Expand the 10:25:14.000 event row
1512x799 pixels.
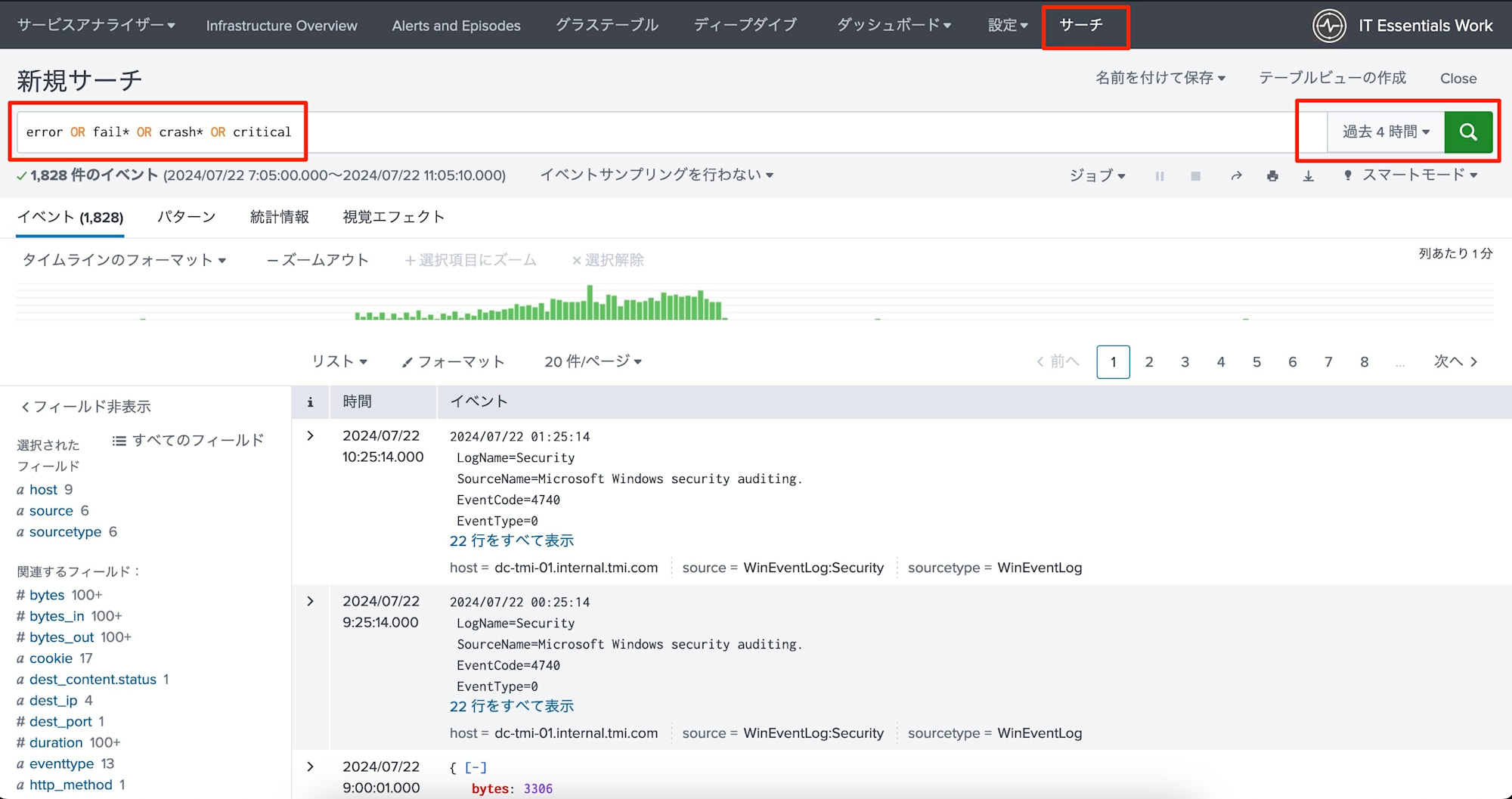[310, 436]
